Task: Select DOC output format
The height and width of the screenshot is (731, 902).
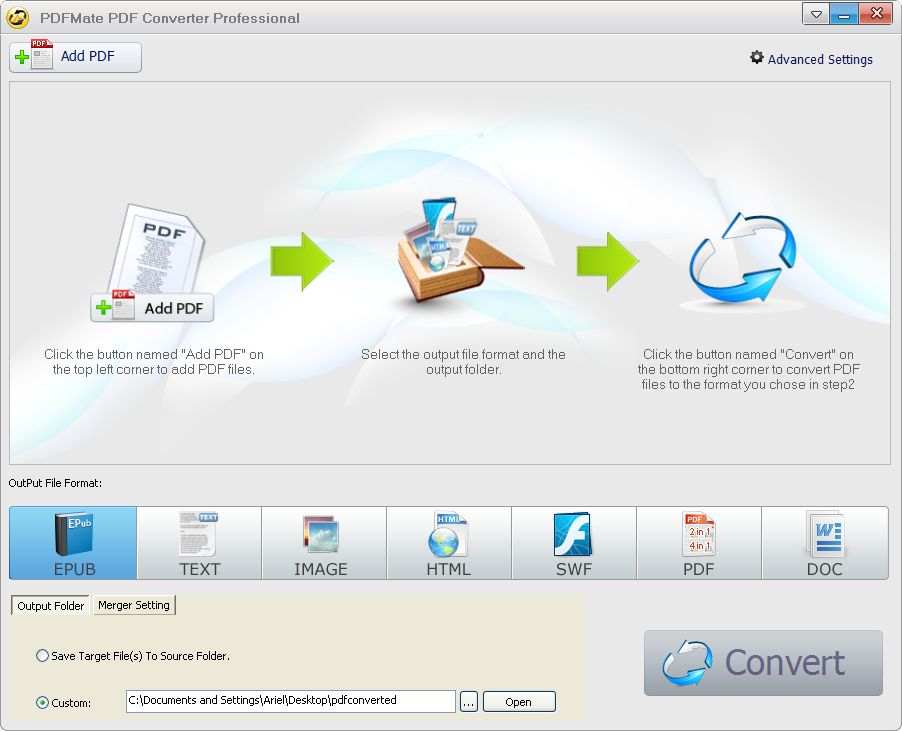Action: tap(825, 543)
